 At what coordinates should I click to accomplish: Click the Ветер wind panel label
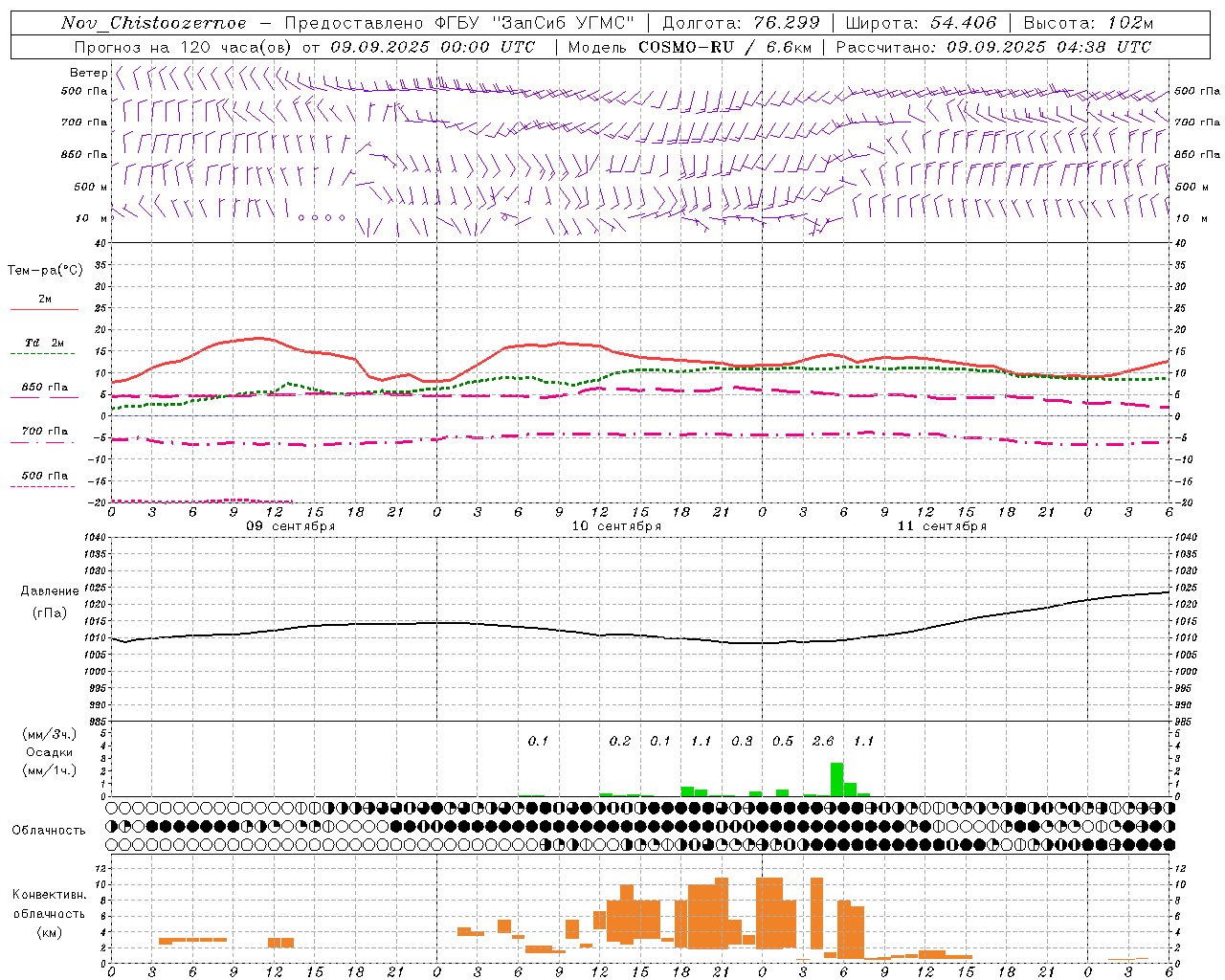click(x=88, y=73)
